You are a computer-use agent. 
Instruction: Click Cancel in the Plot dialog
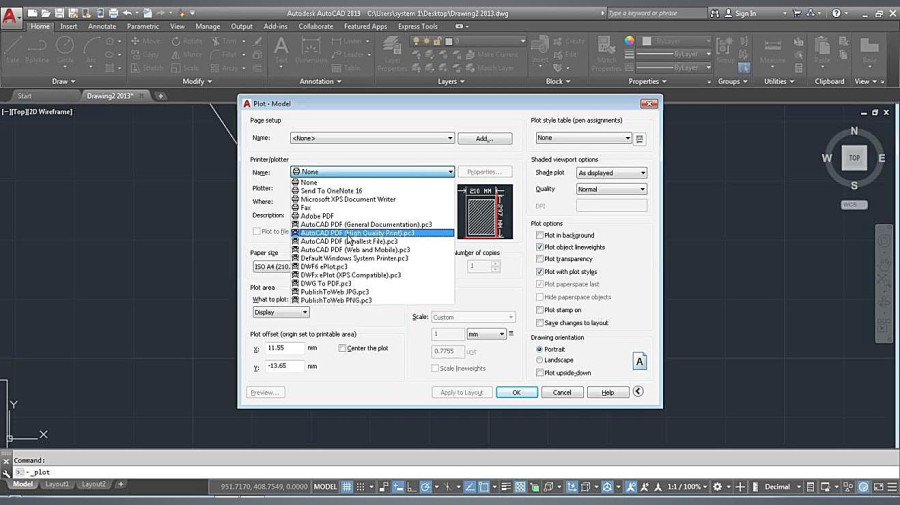click(562, 393)
